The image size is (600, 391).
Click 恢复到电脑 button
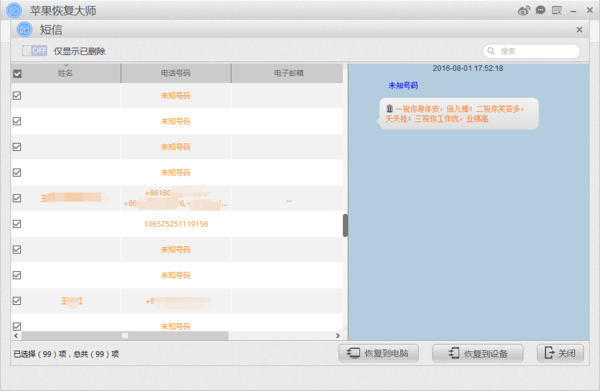[378, 353]
